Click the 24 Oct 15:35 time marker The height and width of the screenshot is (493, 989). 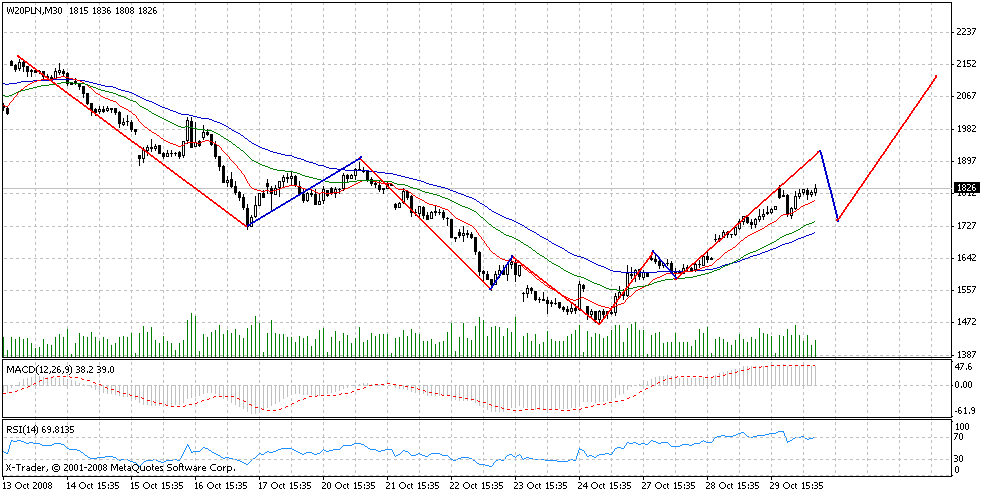(x=603, y=484)
